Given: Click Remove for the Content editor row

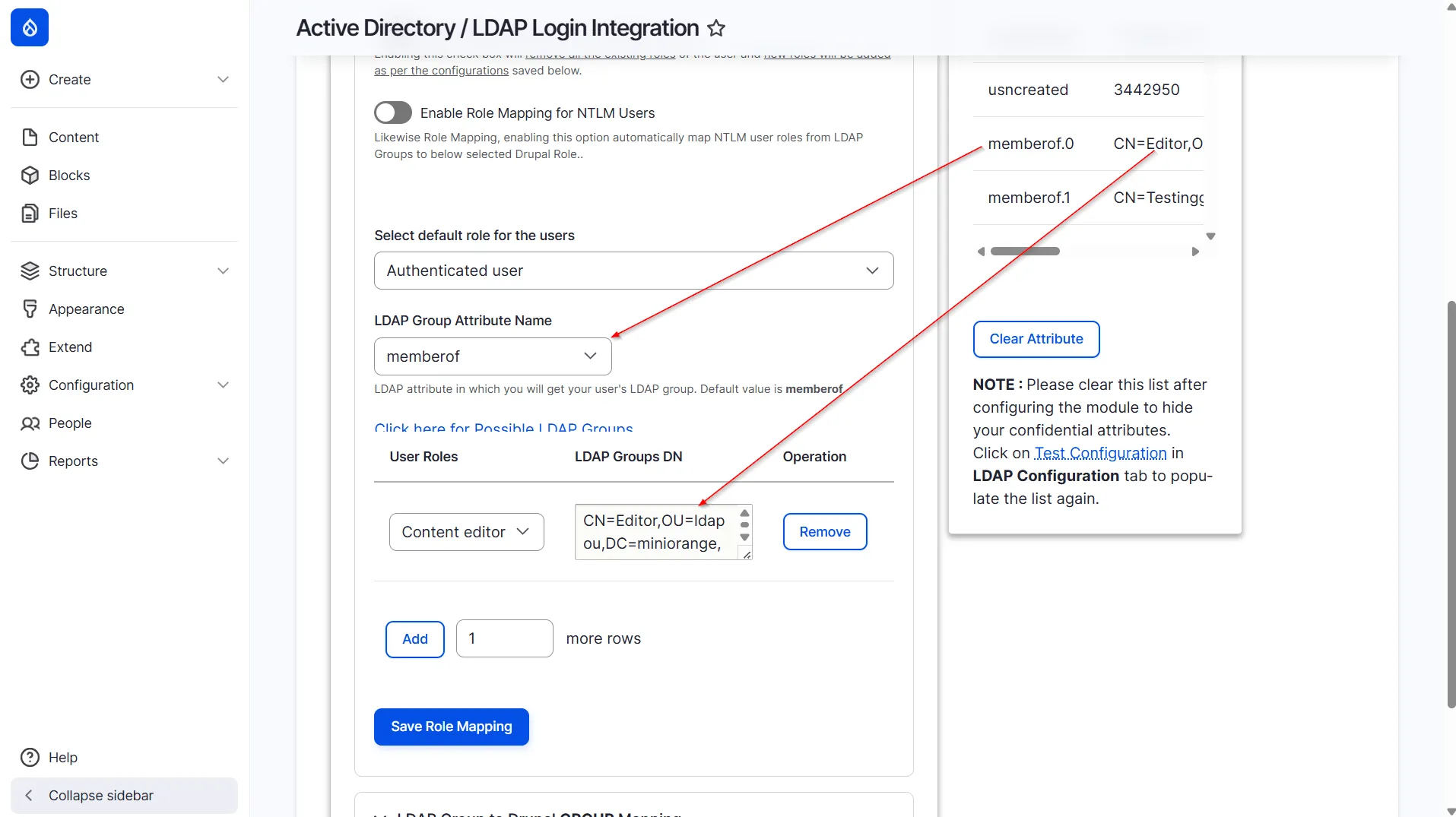Looking at the screenshot, I should [825, 532].
